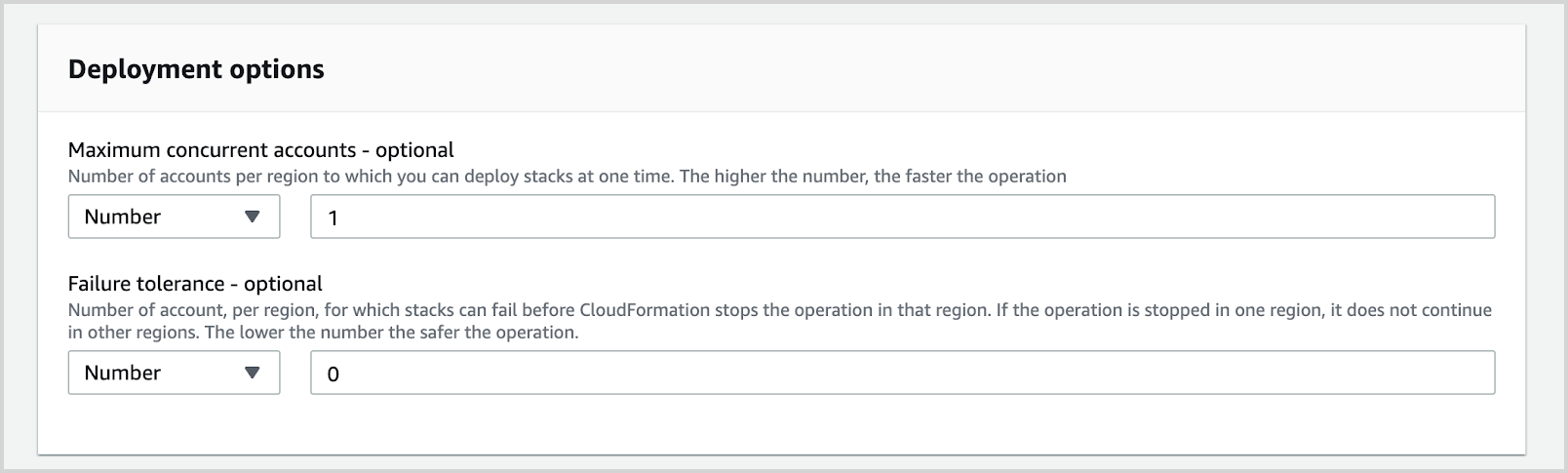Click the Maximum concurrent accounts value field
The height and width of the screenshot is (473, 1568).
902,217
